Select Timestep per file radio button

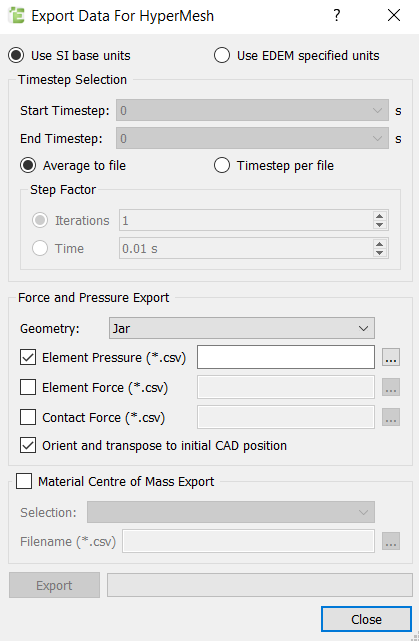(274, 166)
